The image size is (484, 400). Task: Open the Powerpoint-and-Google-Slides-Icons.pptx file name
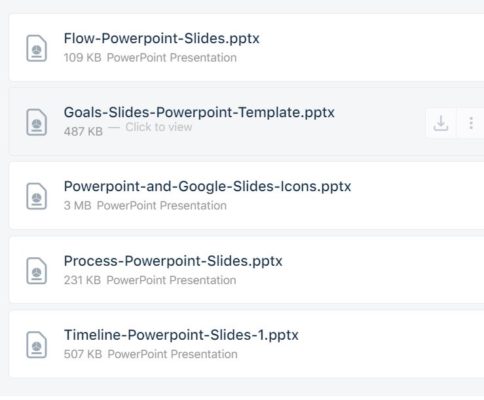click(207, 187)
